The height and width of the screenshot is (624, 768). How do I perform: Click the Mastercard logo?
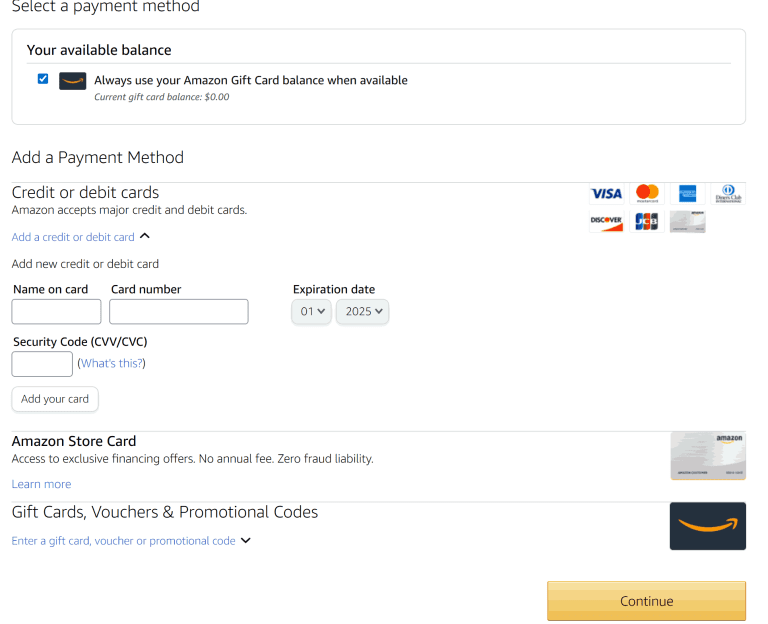647,194
